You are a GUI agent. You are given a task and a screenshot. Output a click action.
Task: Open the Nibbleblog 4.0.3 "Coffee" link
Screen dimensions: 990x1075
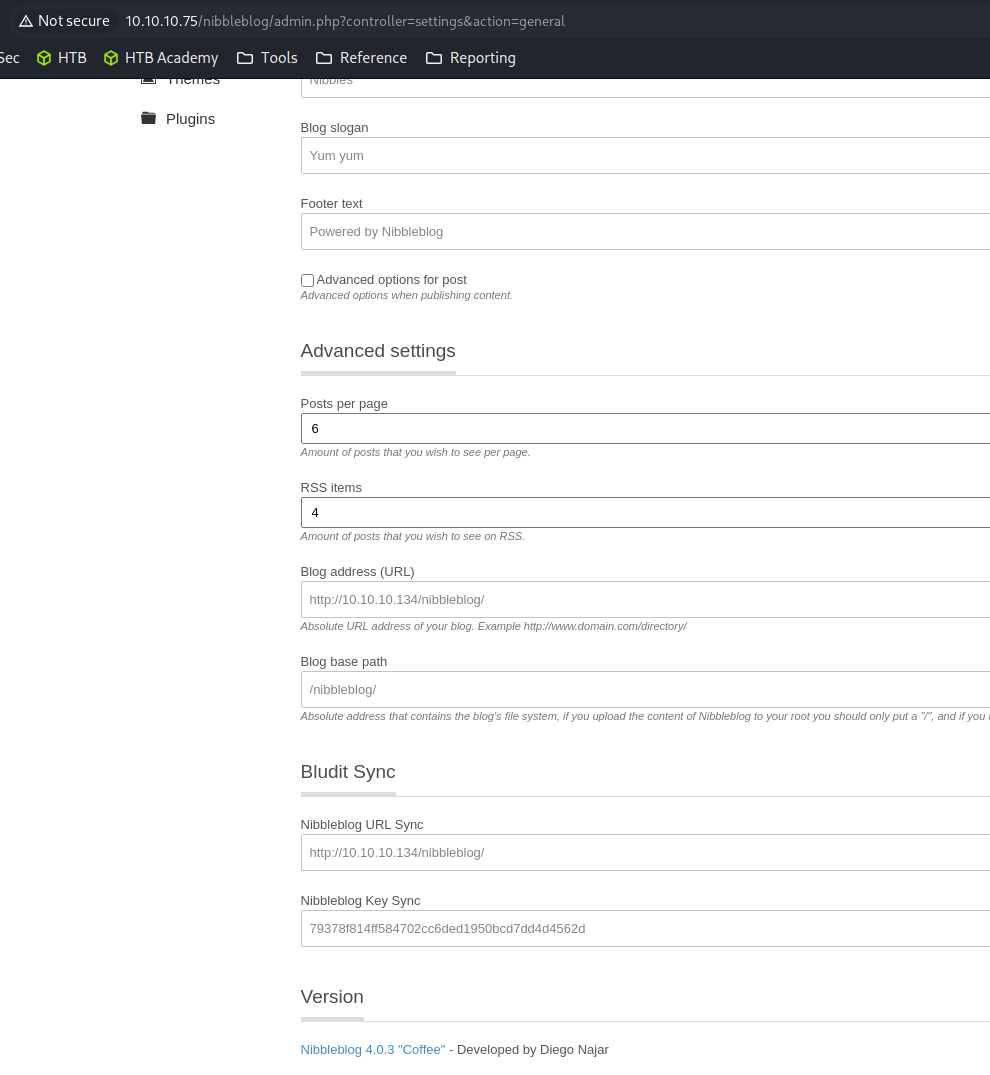372,1050
